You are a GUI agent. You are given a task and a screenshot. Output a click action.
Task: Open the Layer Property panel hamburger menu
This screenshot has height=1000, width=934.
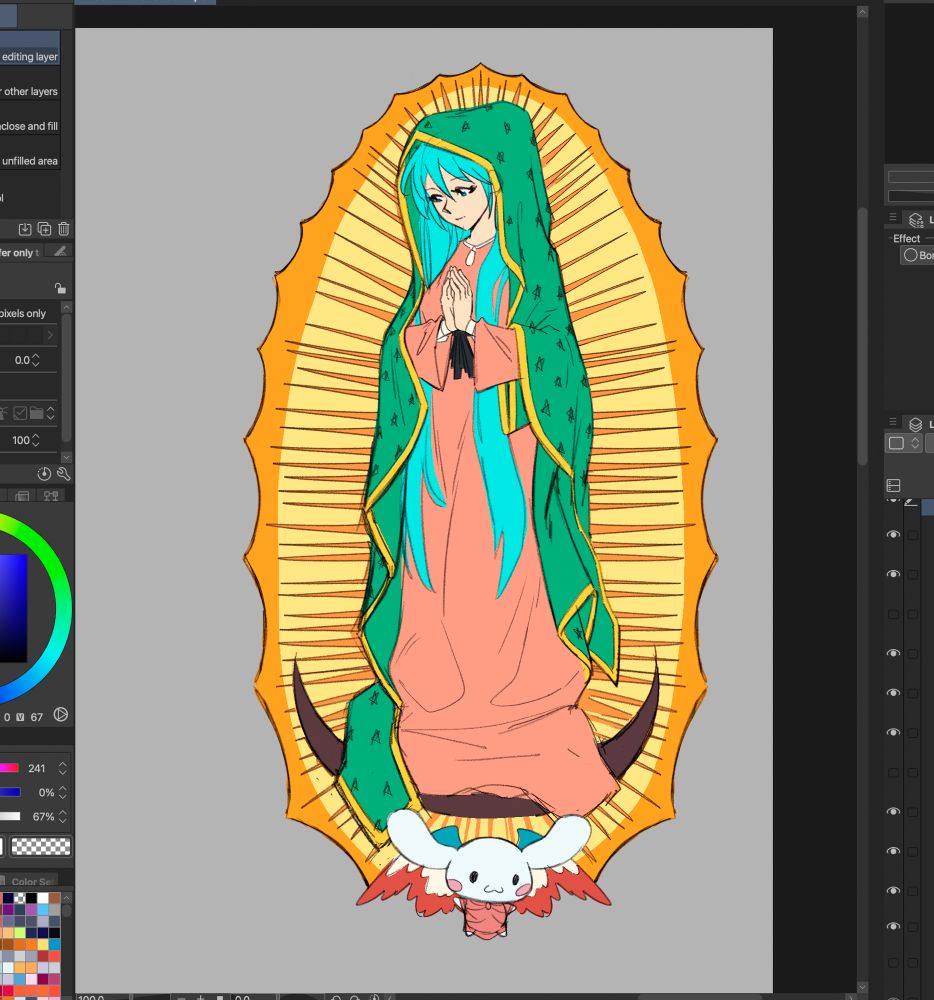click(x=893, y=217)
